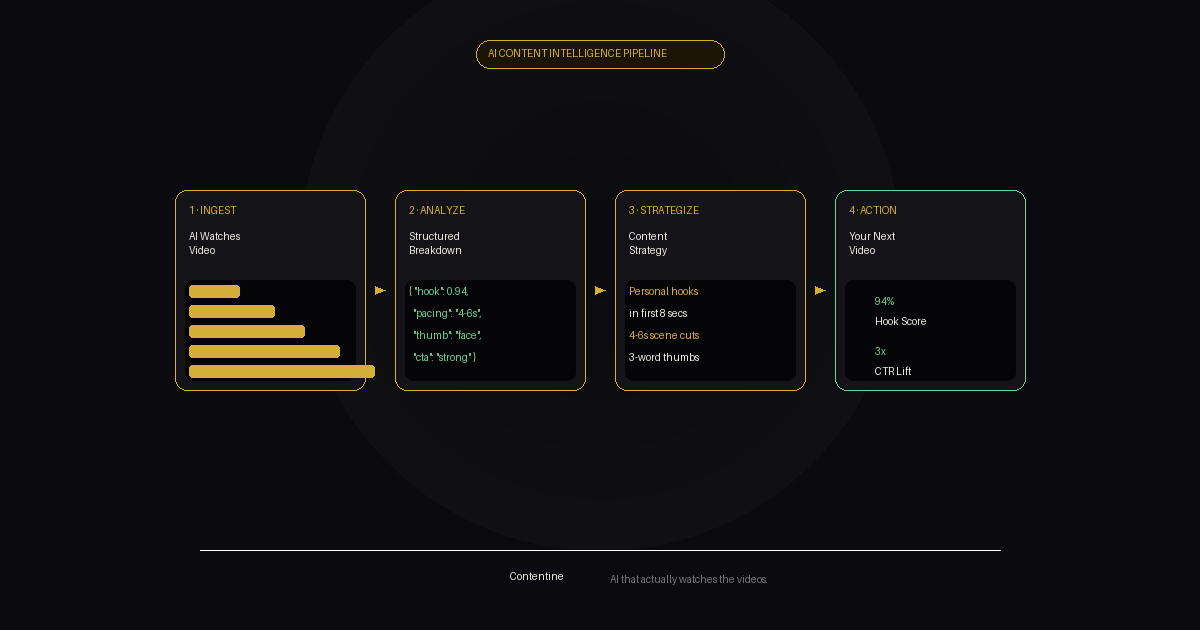Select the 'AI Watches Video' title
Screen dimensions: 1200x630
pyautogui.click(x=215, y=243)
